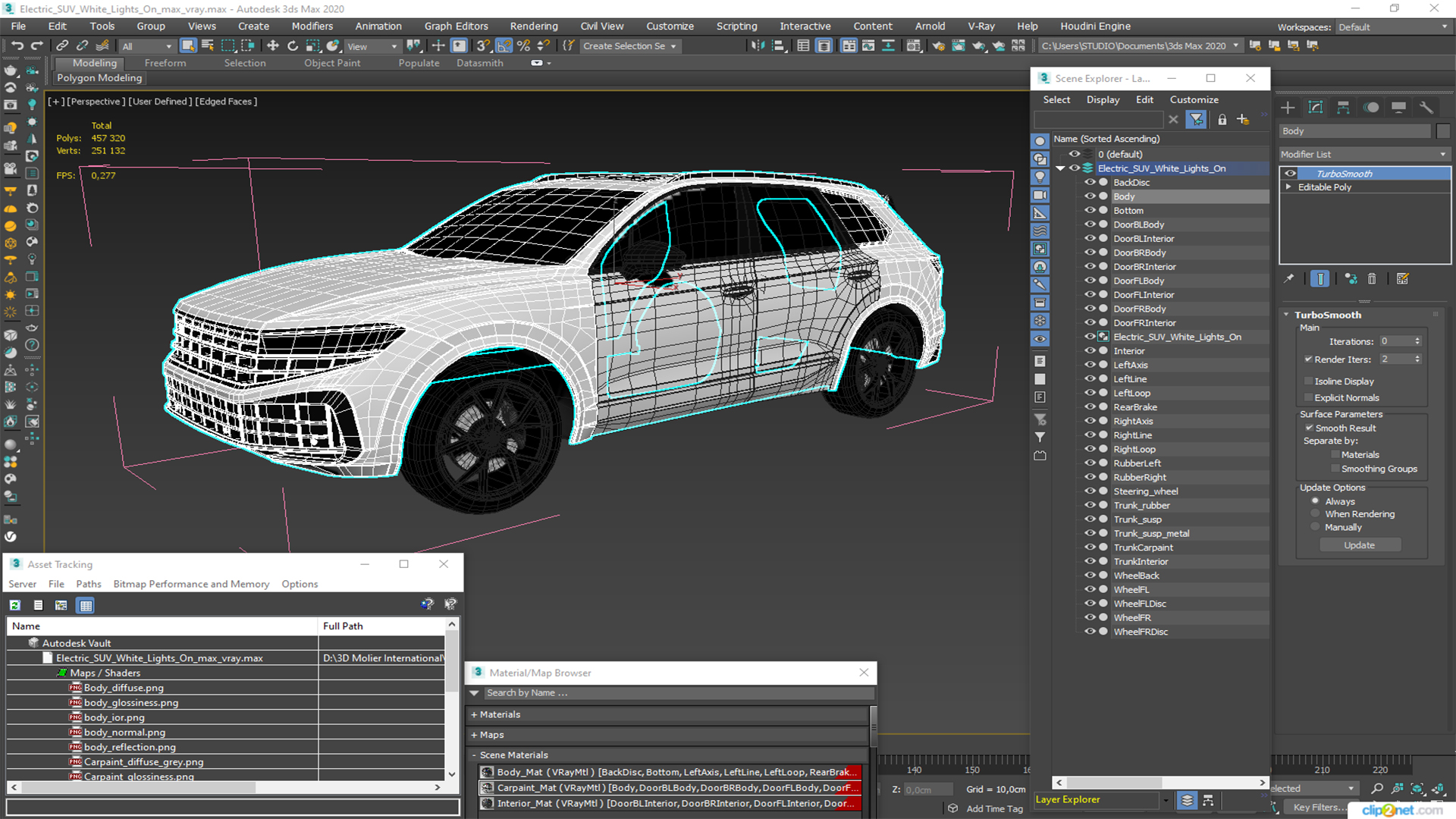
Task: Click the Undo arrow icon
Action: pyautogui.click(x=17, y=45)
